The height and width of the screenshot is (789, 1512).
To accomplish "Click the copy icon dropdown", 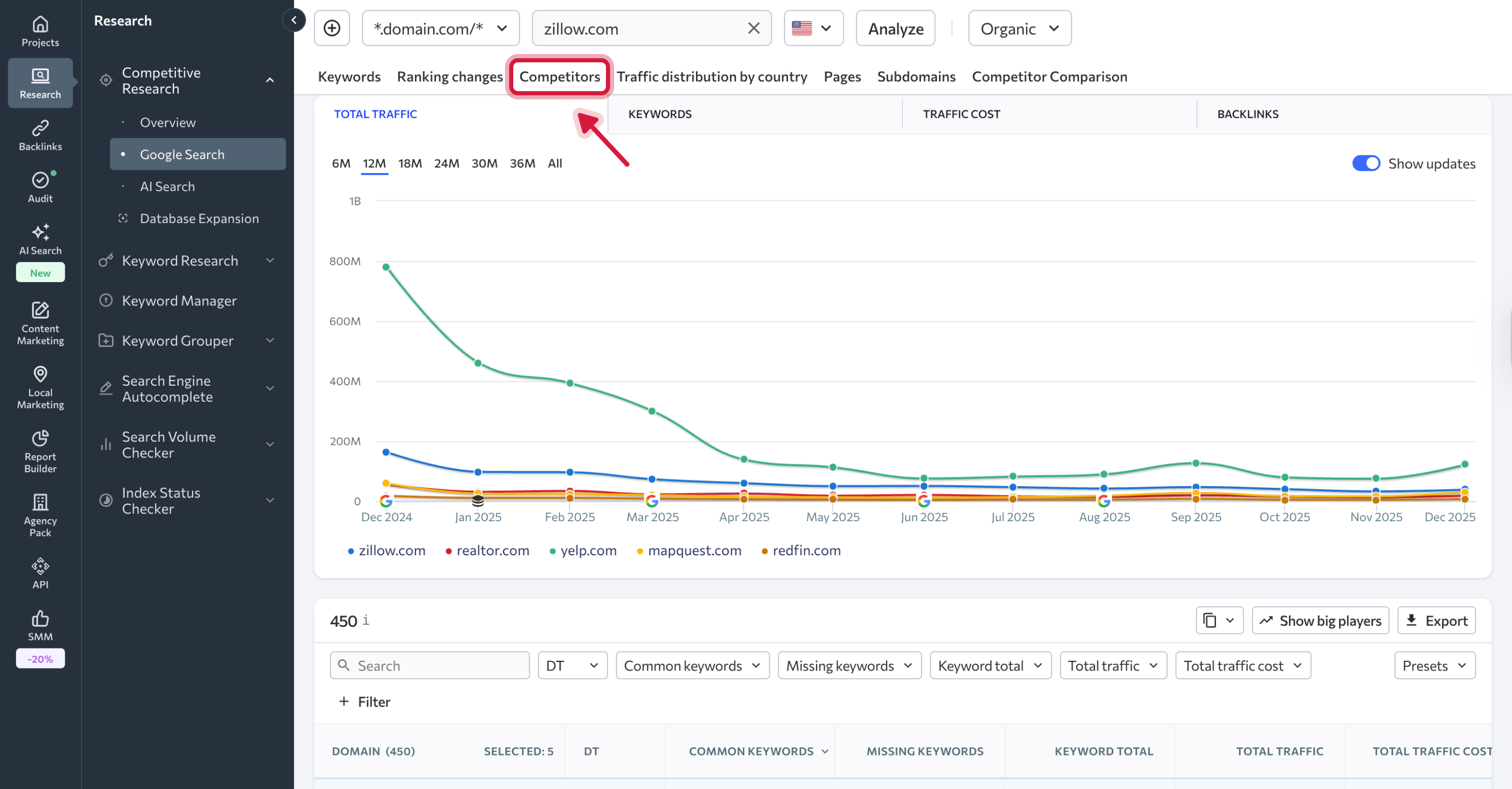I will tap(1219, 621).
